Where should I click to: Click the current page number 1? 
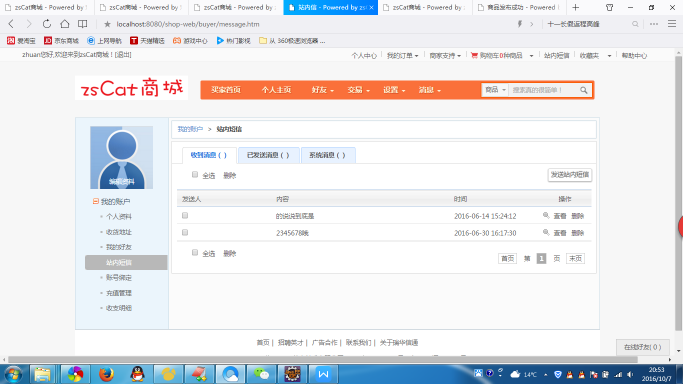coord(541,258)
